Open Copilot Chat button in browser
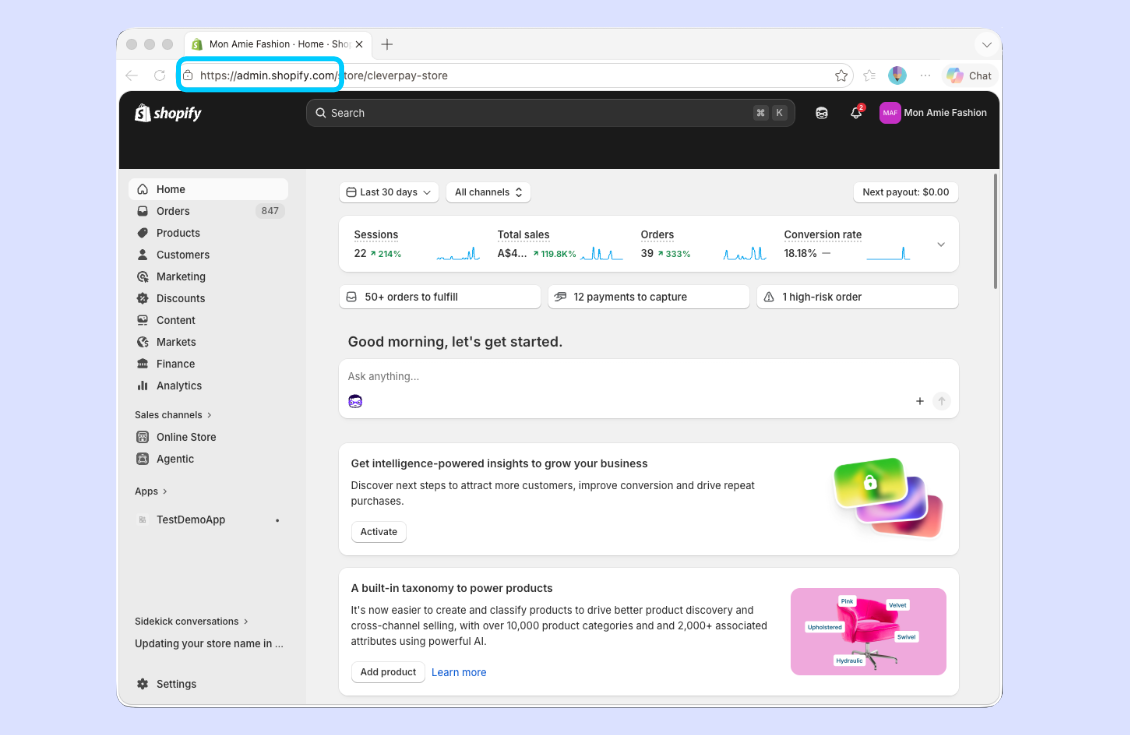Screen dimensions: 1130x735 (x=970, y=76)
